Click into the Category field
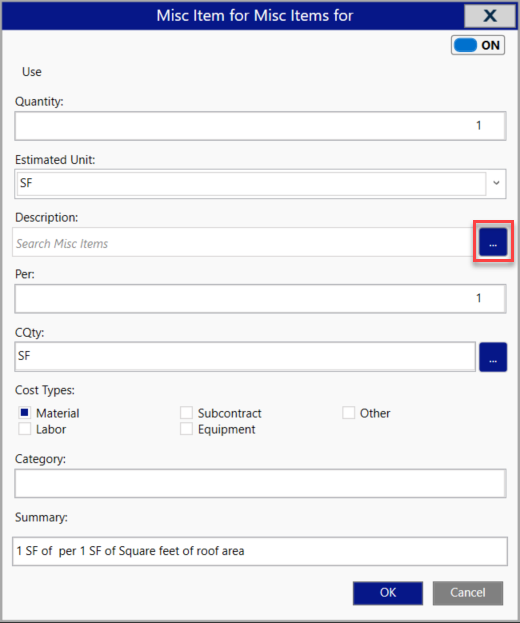 click(261, 484)
